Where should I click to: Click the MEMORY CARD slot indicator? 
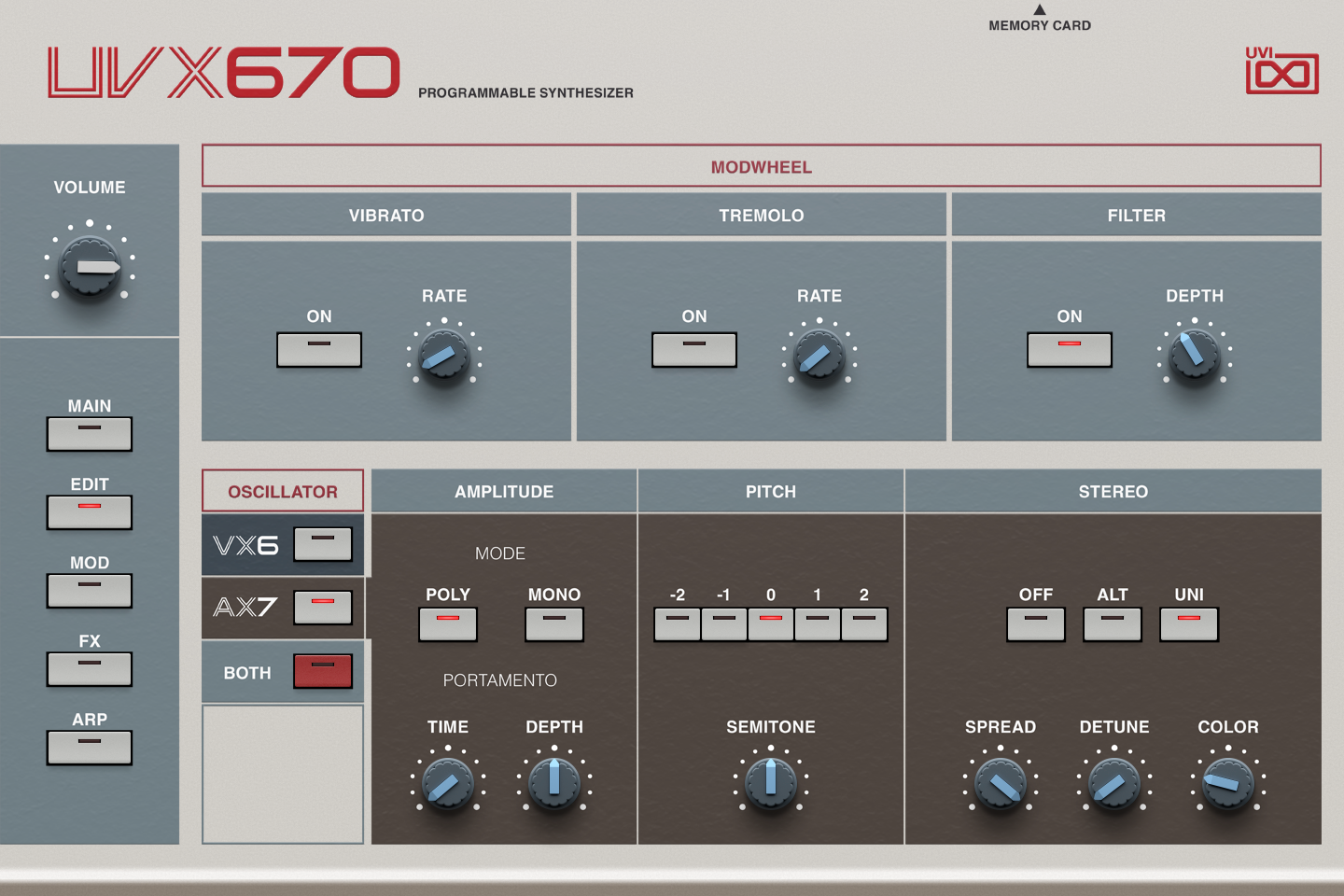(x=1039, y=17)
